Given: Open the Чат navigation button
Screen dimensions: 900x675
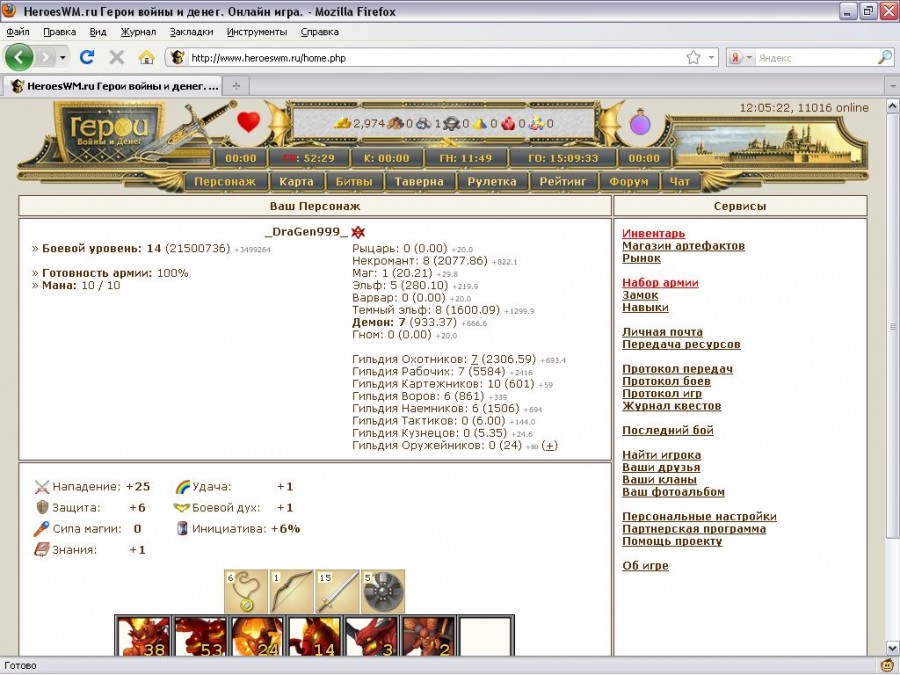Looking at the screenshot, I should pyautogui.click(x=680, y=181).
